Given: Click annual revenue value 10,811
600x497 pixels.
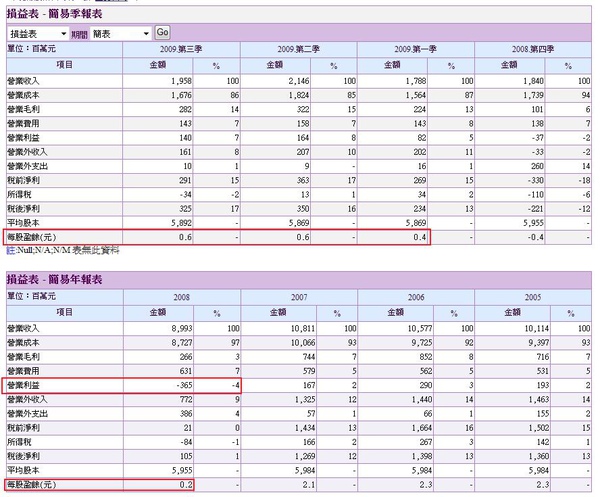Looking at the screenshot, I should 303,328.
